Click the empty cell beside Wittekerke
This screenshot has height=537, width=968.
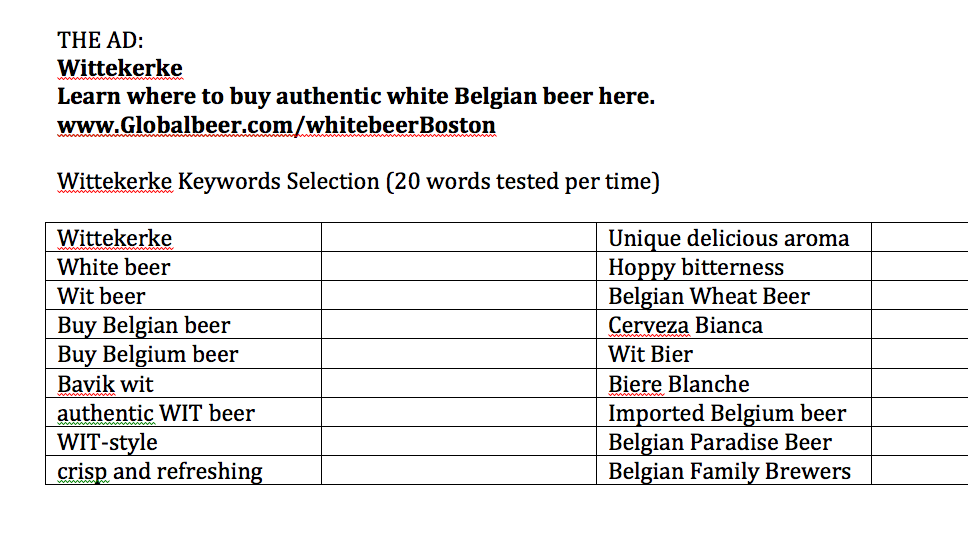coord(459,238)
